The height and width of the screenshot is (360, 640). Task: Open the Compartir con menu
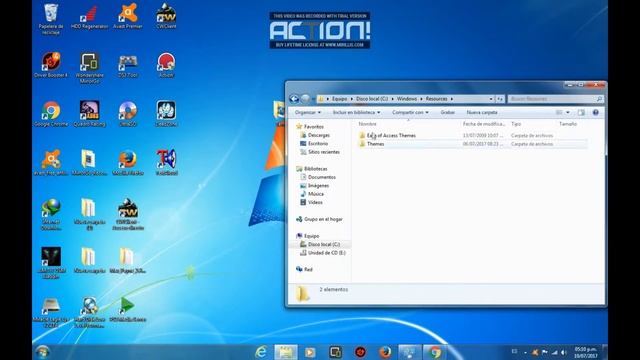tap(410, 112)
